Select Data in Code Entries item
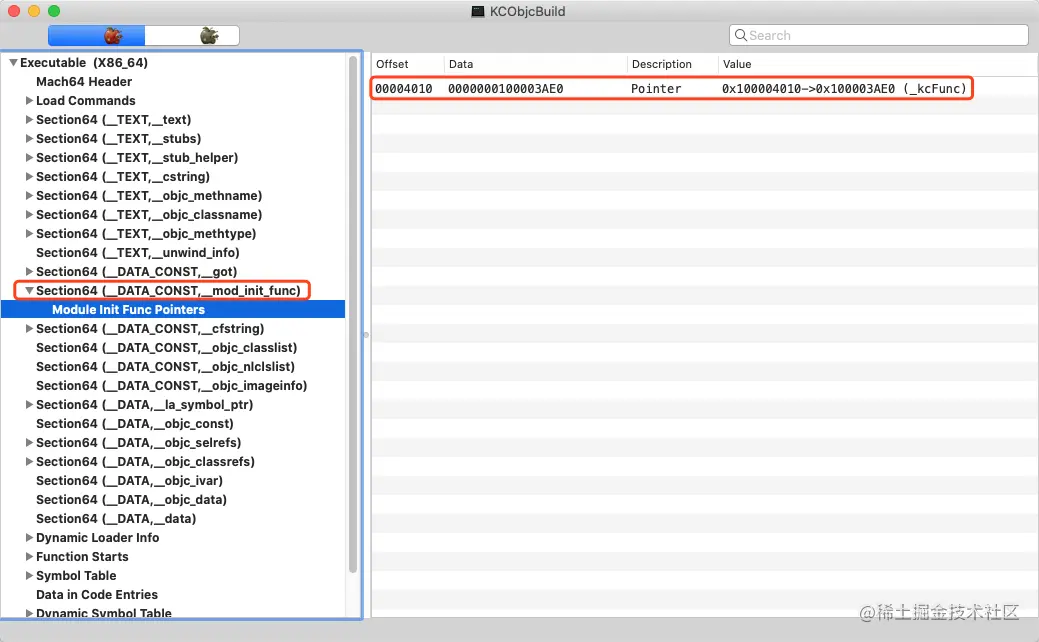The image size is (1039, 642). (x=97, y=594)
